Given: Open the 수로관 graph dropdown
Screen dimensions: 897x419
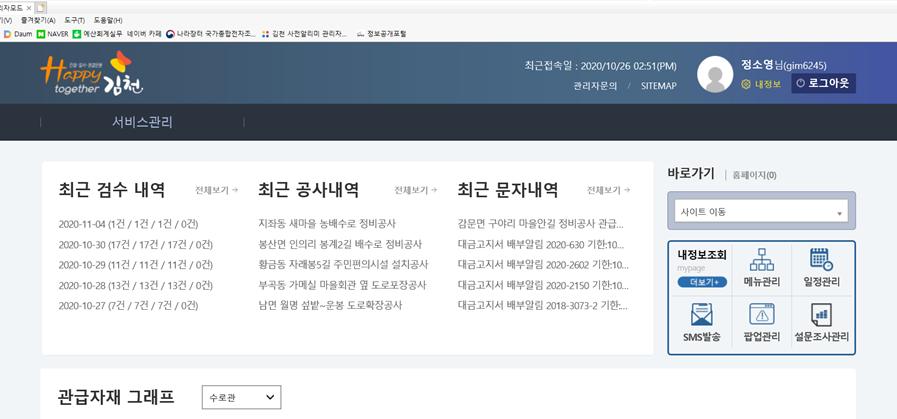Looking at the screenshot, I should tap(241, 397).
